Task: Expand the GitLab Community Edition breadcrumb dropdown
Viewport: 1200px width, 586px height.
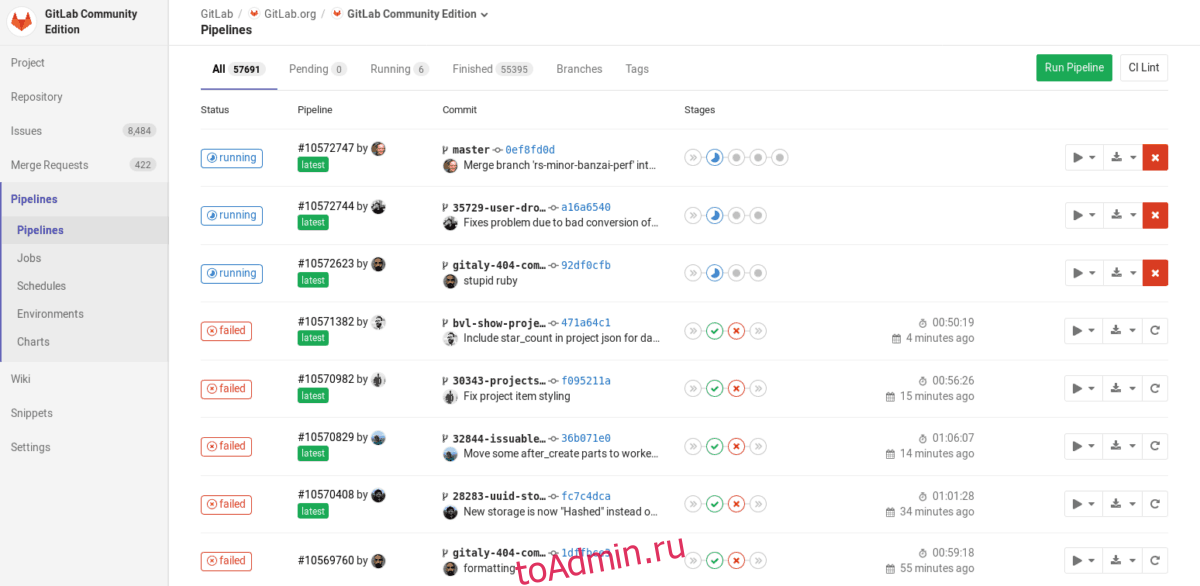Action: tap(485, 14)
